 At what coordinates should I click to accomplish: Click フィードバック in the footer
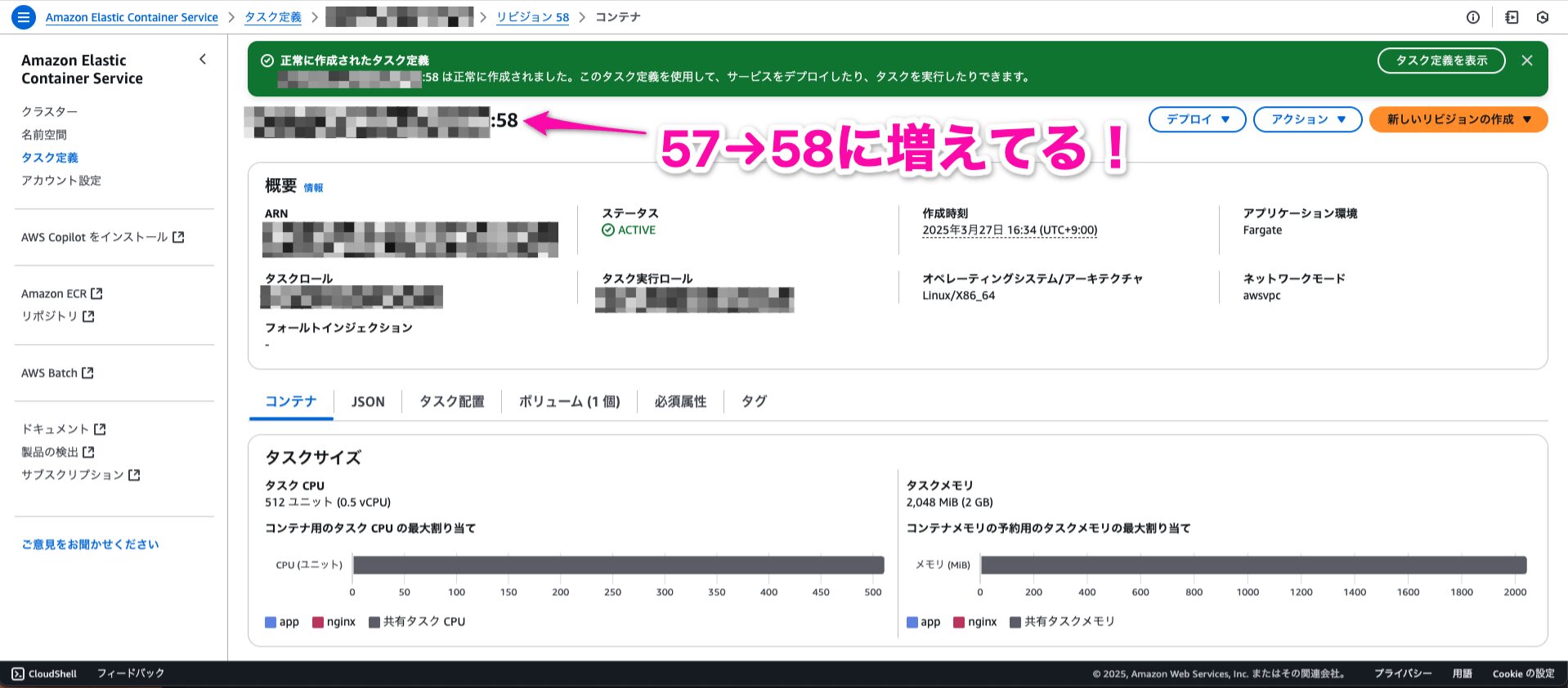point(131,673)
